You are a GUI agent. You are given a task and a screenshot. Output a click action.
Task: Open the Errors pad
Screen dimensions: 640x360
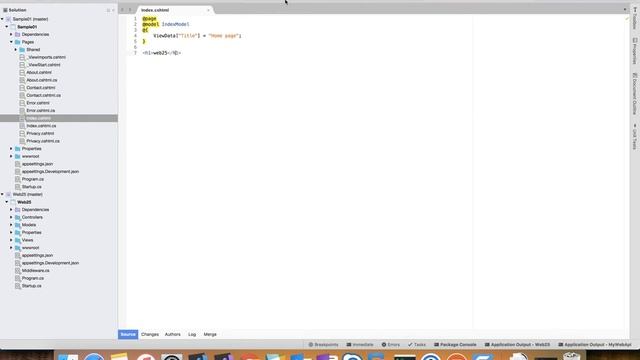coord(391,345)
